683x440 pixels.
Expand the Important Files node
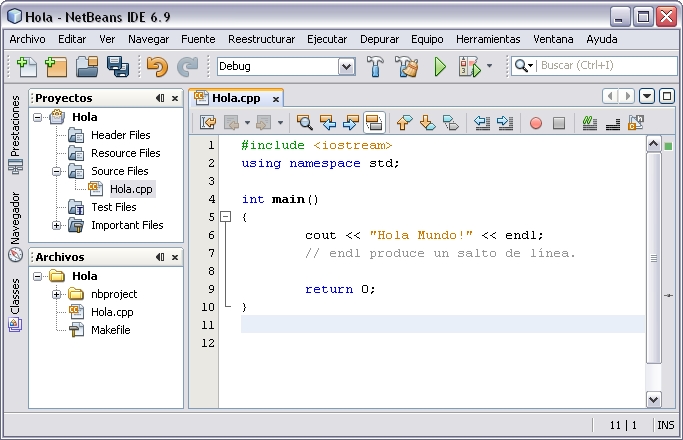click(x=57, y=225)
